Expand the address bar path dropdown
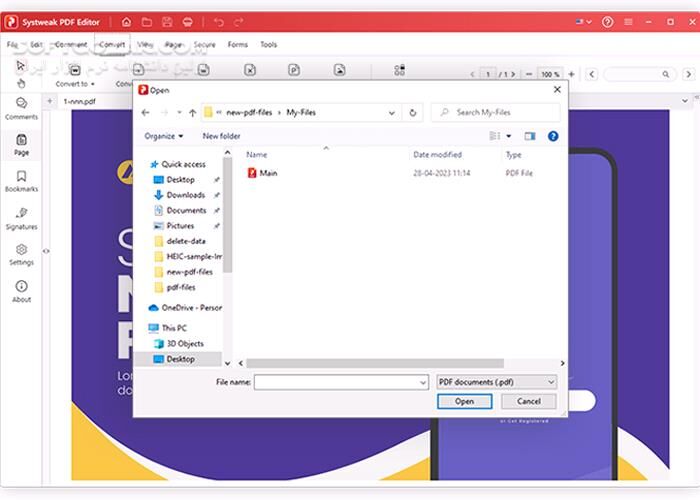The image size is (700, 500). [x=392, y=113]
